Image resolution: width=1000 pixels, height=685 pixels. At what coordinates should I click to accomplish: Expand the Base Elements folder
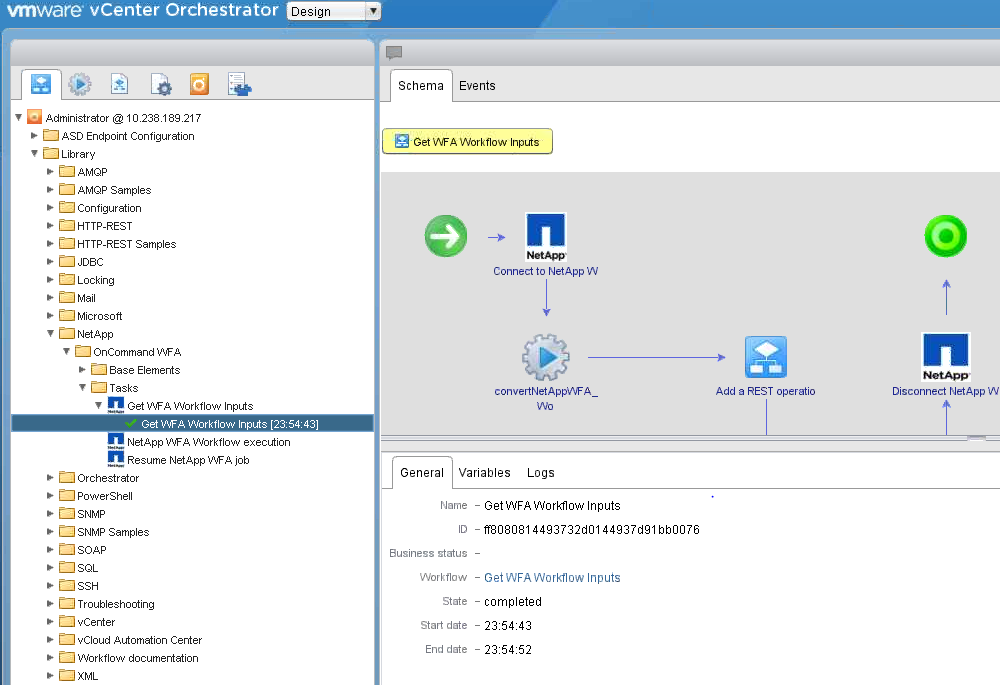point(82,369)
